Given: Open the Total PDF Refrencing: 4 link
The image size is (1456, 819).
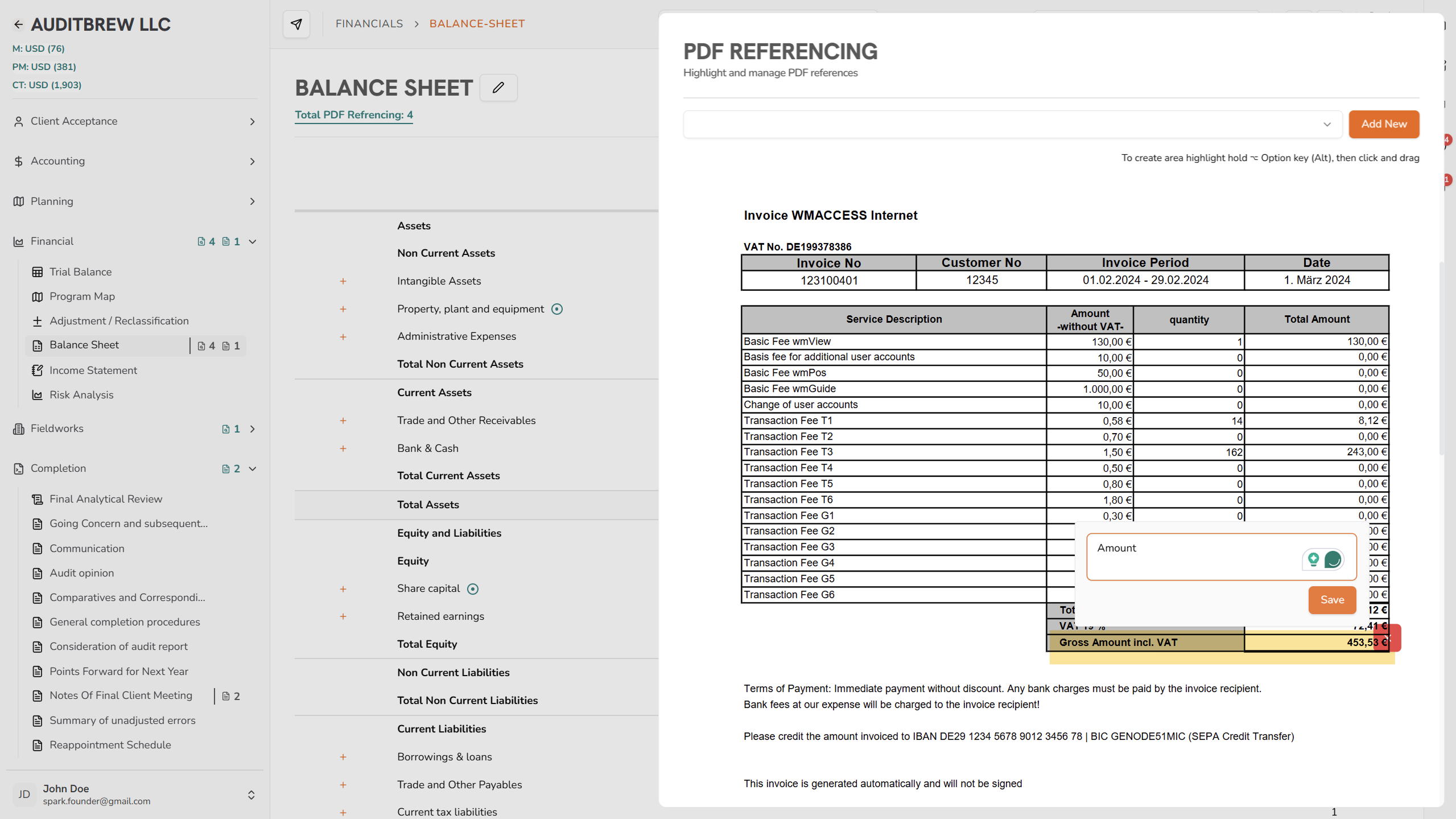Looking at the screenshot, I should click(353, 114).
